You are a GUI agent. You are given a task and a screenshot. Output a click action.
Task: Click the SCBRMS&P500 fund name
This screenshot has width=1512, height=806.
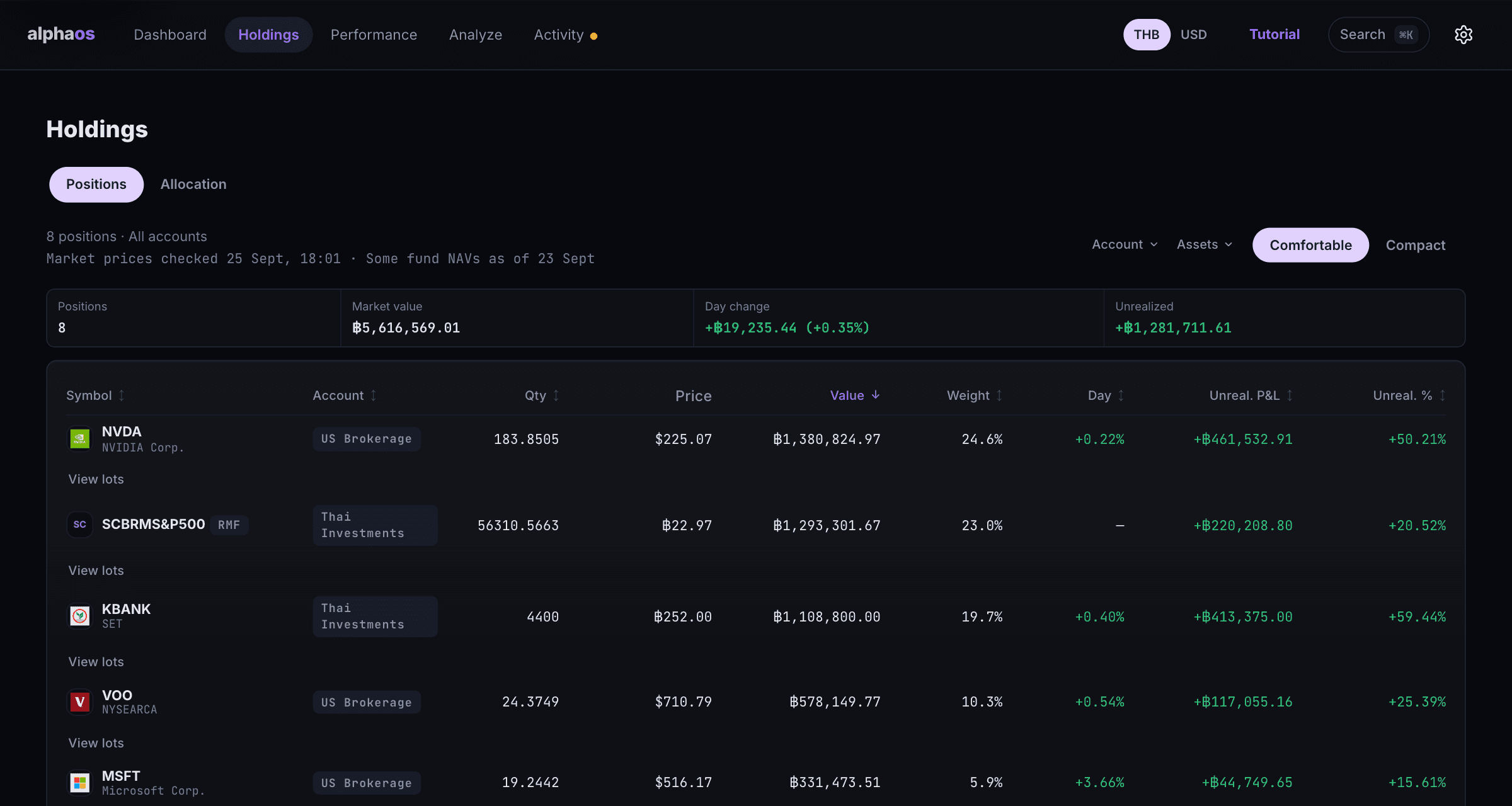pos(154,524)
